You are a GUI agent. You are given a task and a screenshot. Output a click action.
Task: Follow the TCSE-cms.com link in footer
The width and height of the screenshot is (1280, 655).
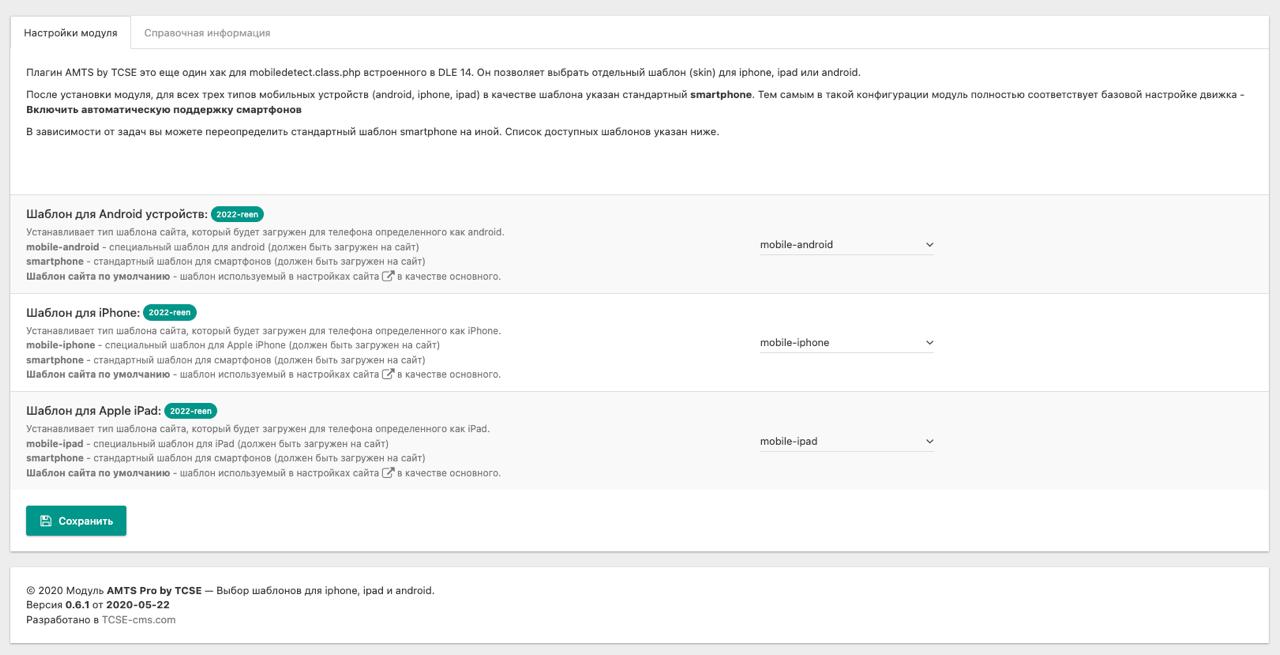click(138, 620)
